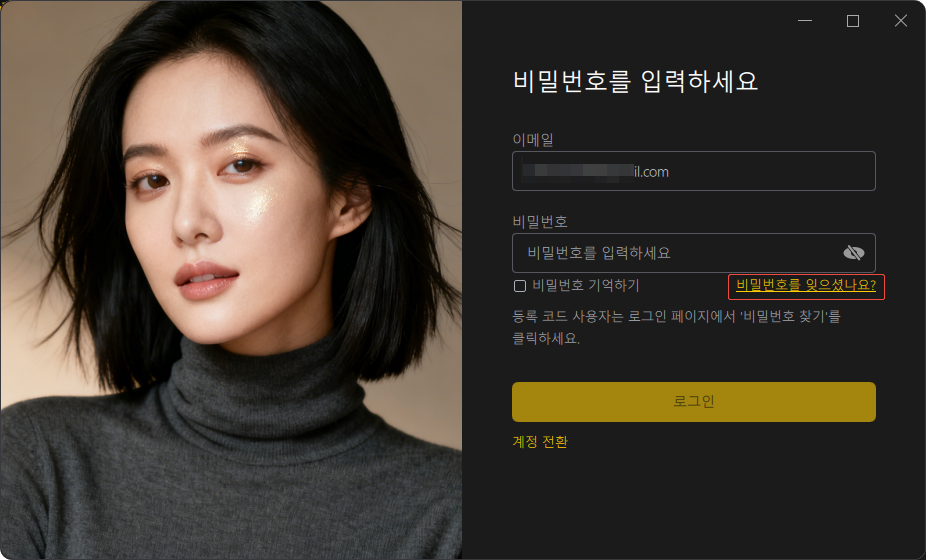Show password using the crossed-eye icon
The width and height of the screenshot is (926, 560).
tap(853, 253)
